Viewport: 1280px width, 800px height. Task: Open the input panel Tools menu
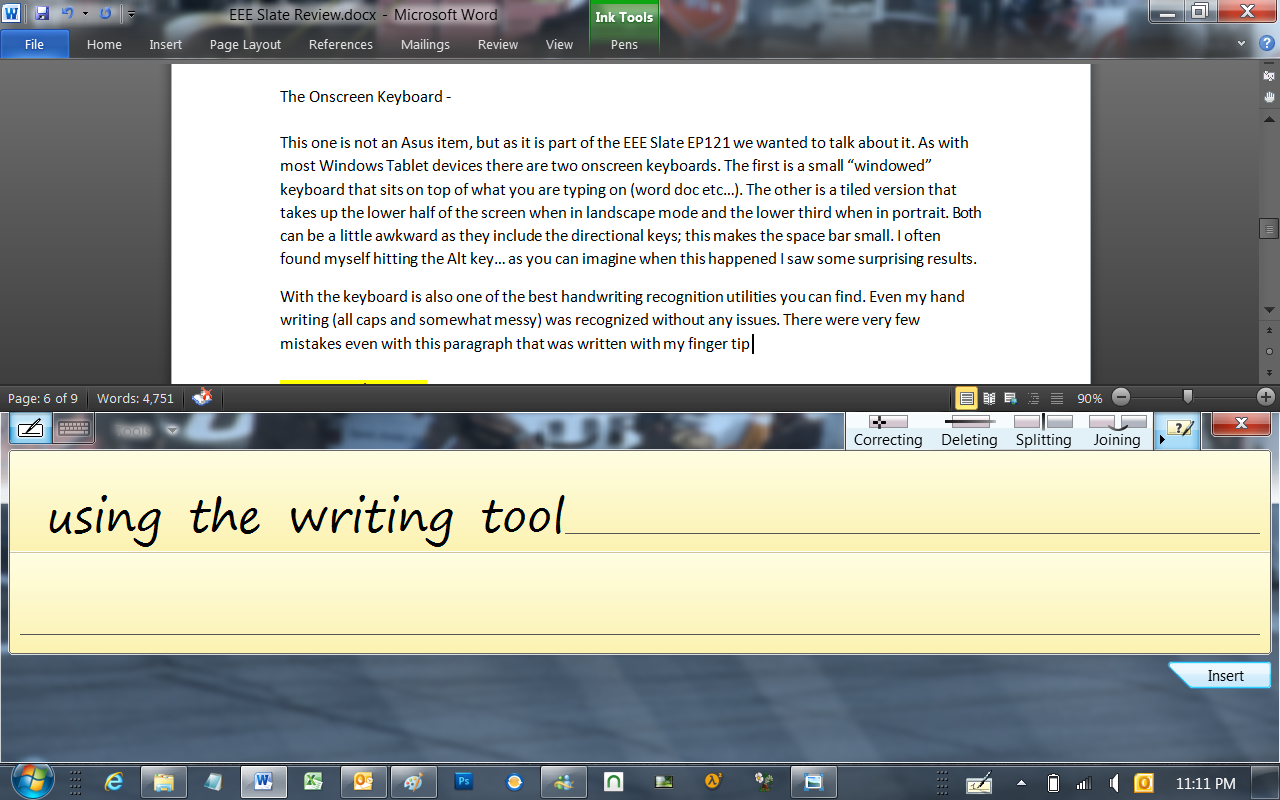pos(145,431)
